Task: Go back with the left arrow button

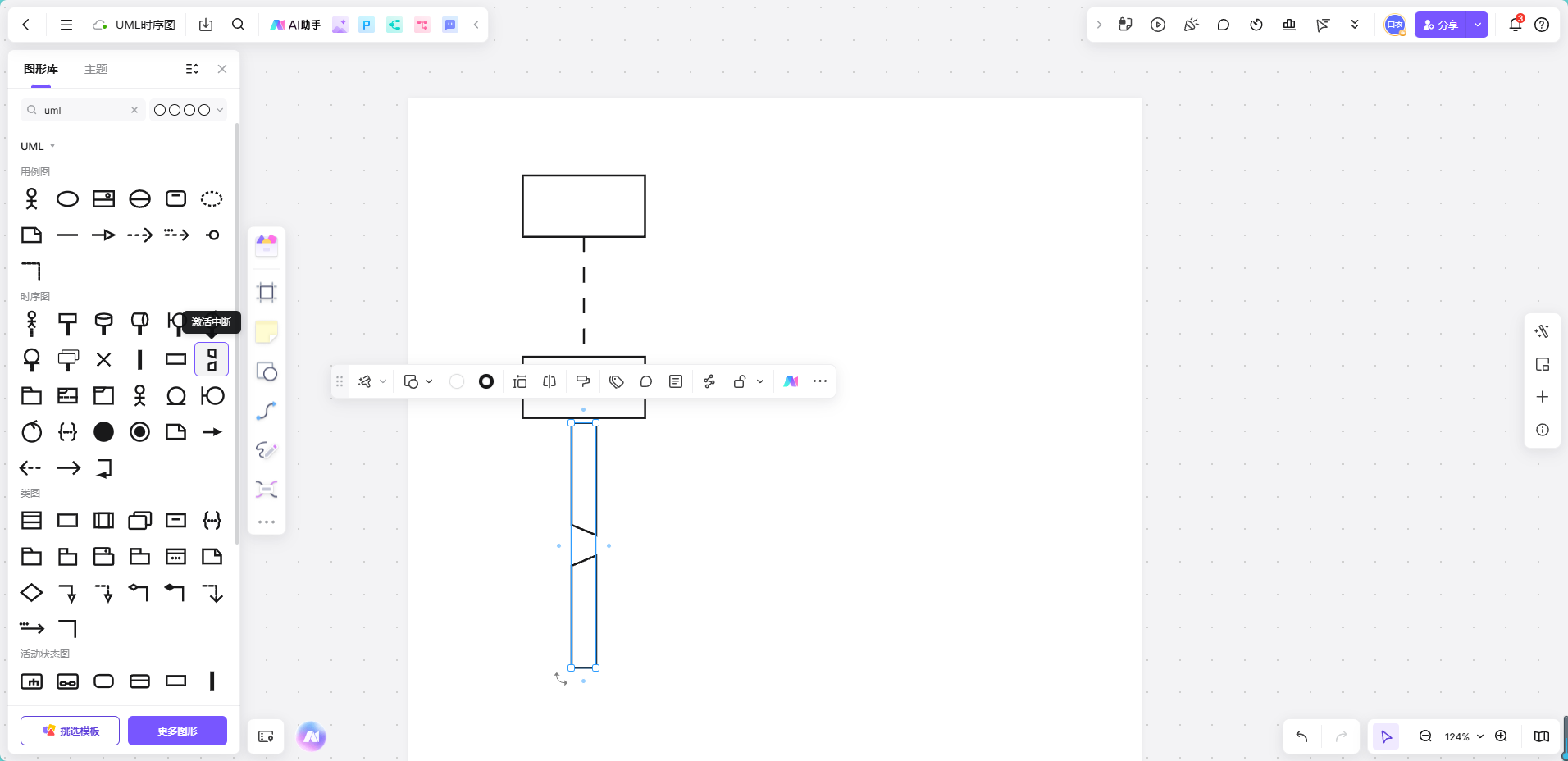Action: click(26, 25)
